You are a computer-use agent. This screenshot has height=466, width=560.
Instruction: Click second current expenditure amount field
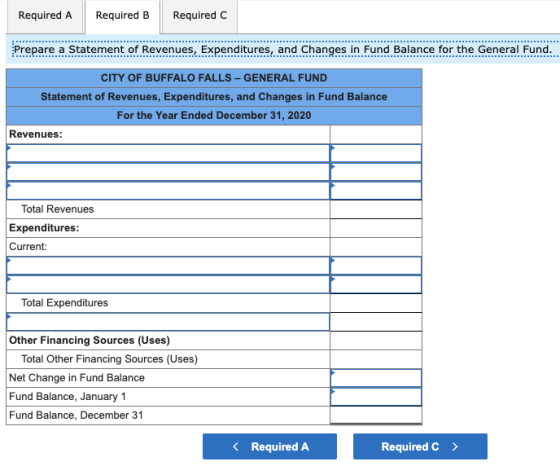click(x=376, y=284)
